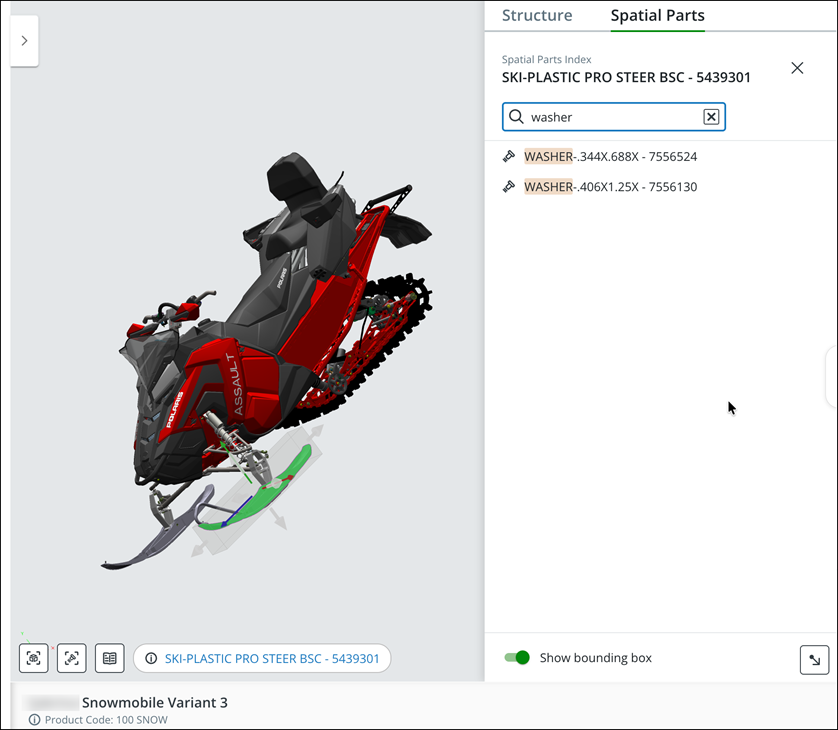Viewport: 838px width, 730px height.
Task: Click the Snowmobile Variant 3 title
Action: pos(154,702)
